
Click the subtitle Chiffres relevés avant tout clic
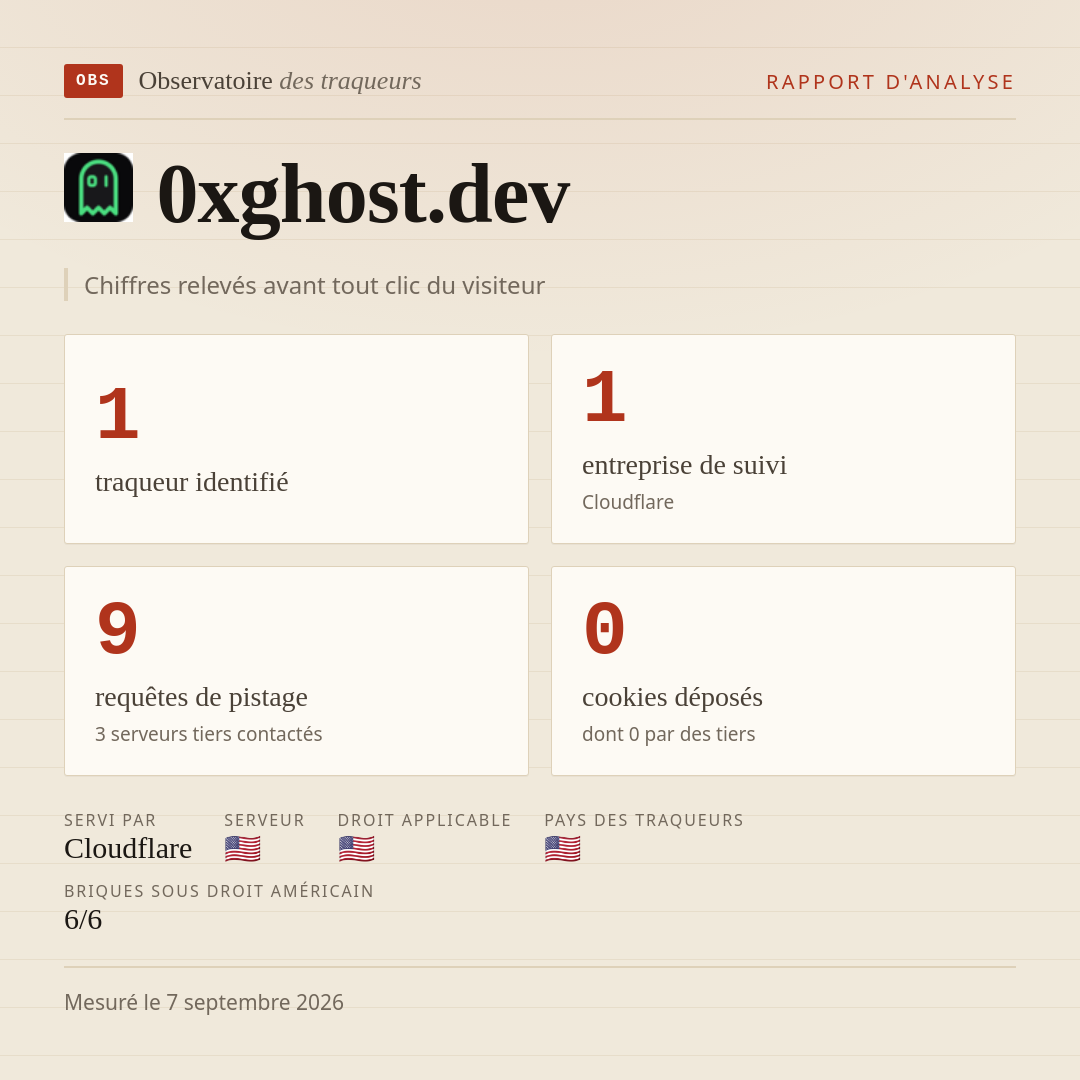(314, 285)
